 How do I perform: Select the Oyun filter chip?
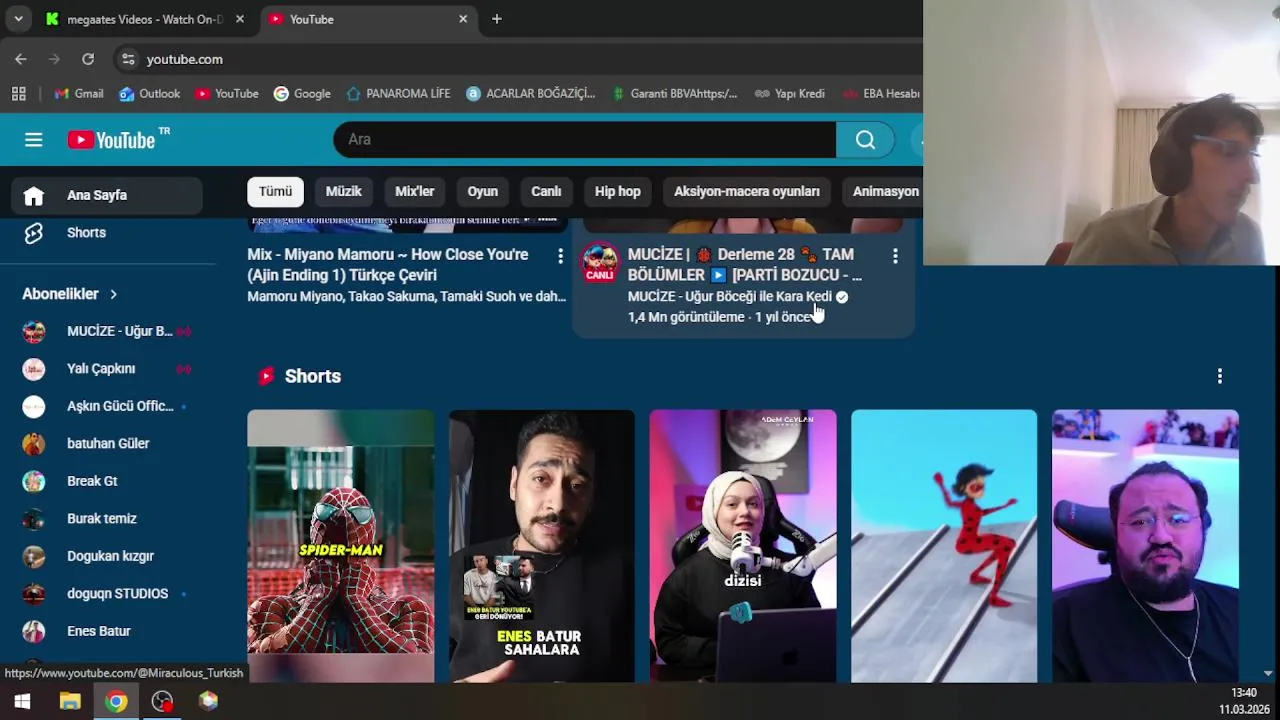click(x=482, y=191)
